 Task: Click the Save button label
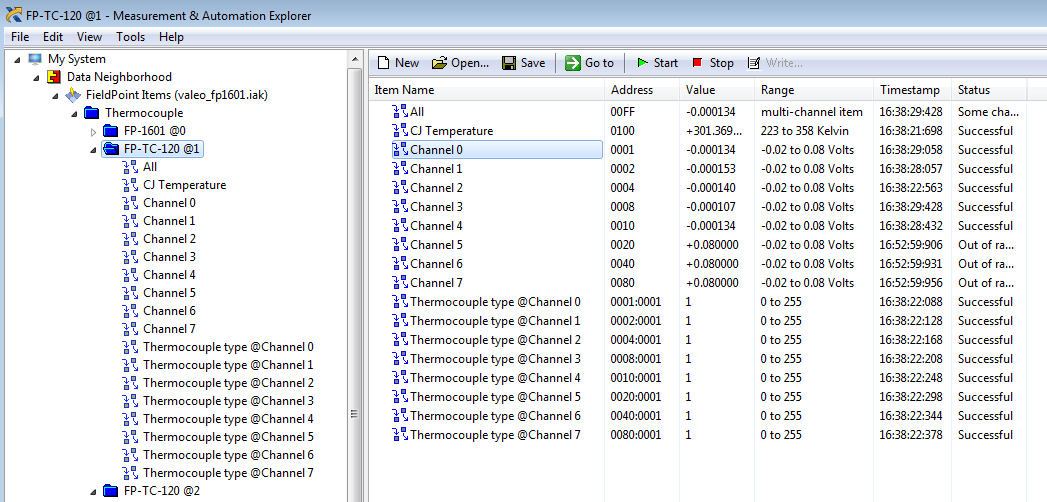533,63
